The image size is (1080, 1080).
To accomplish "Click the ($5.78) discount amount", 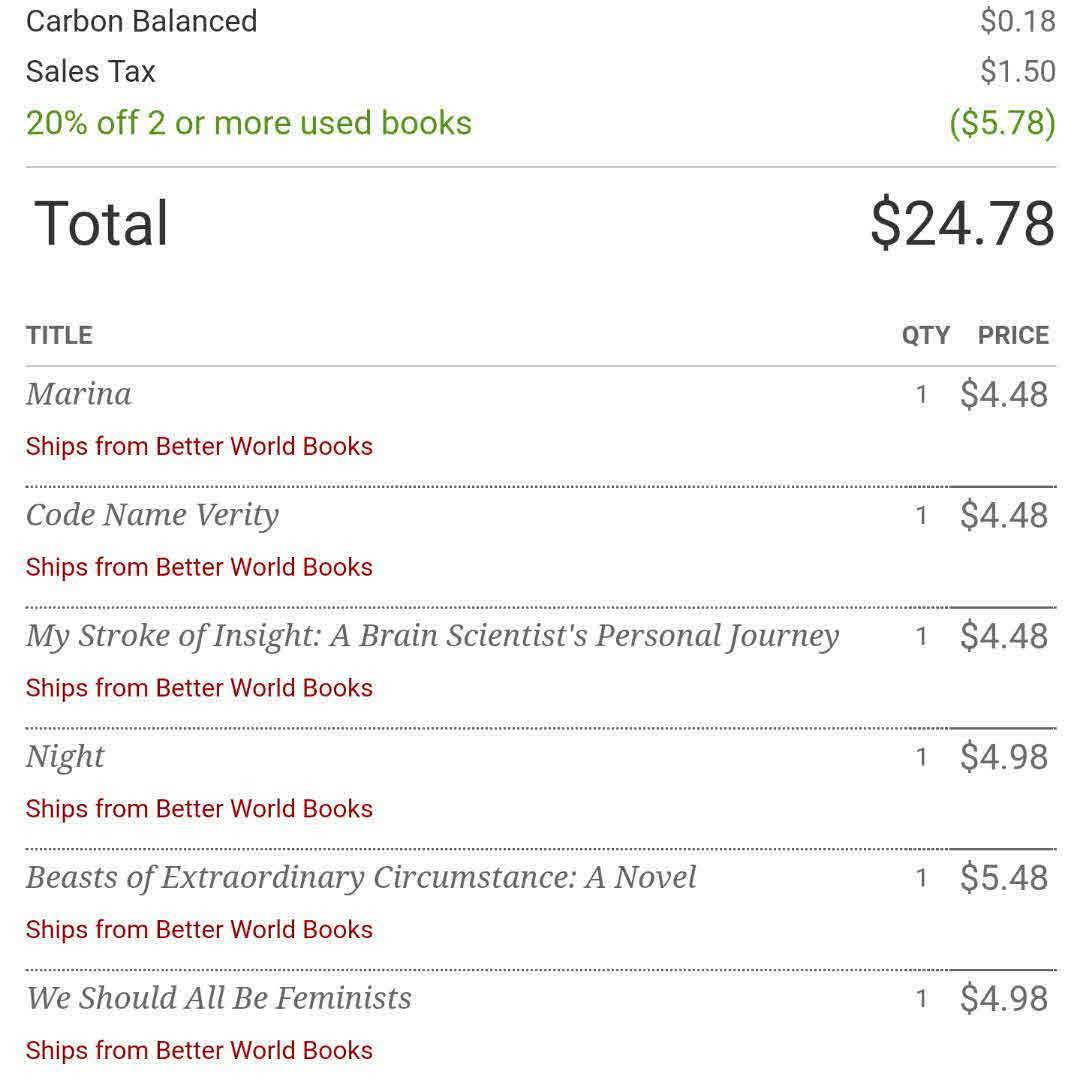I will [1002, 123].
